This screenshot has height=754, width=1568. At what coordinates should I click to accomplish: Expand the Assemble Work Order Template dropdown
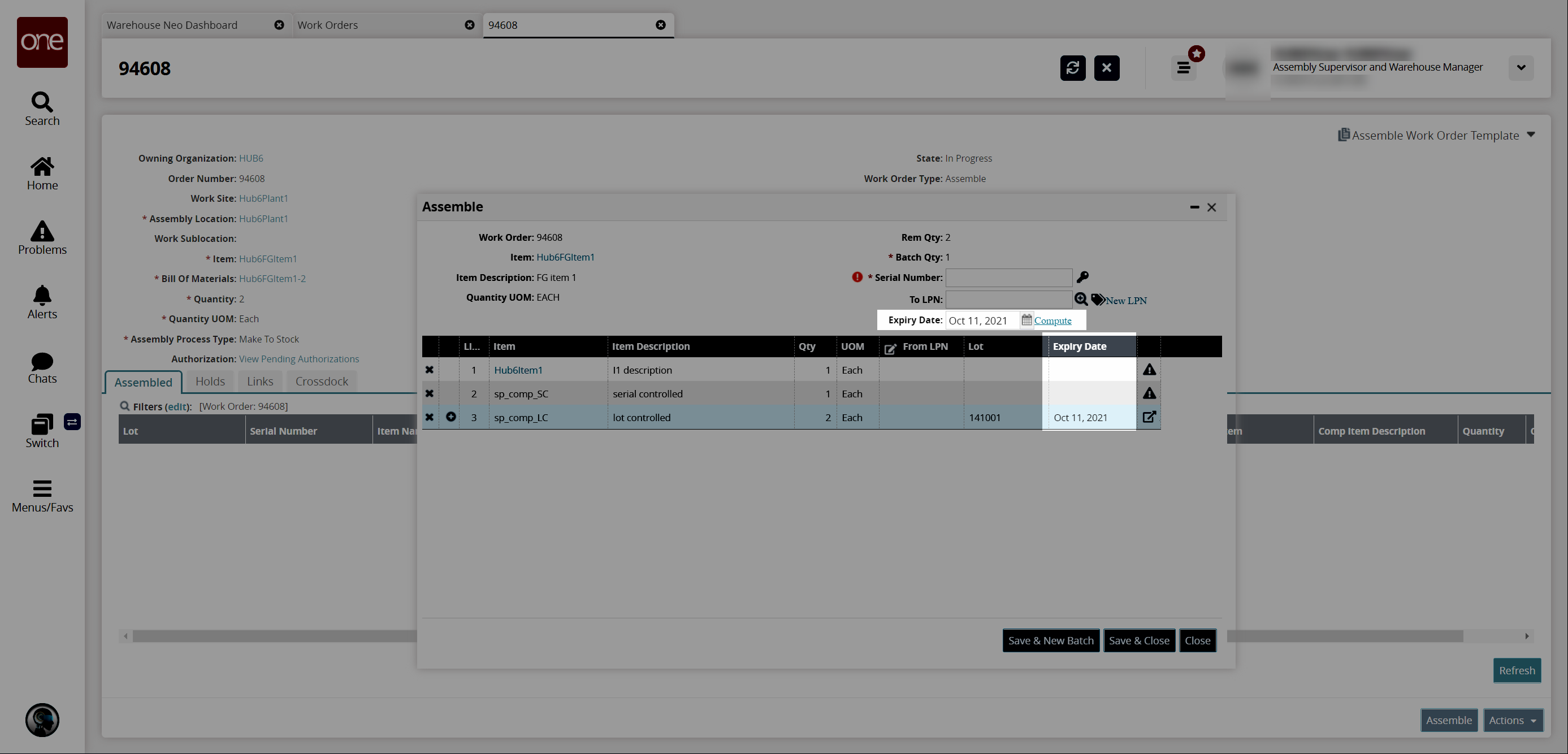coord(1530,135)
